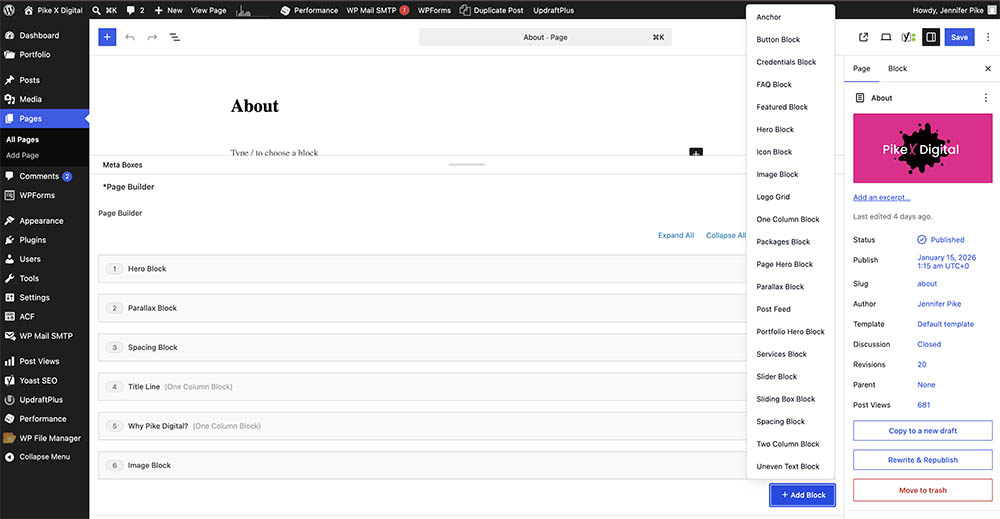Toggle the settings sidebar panel
Screen dimensions: 1000x519
(931, 37)
